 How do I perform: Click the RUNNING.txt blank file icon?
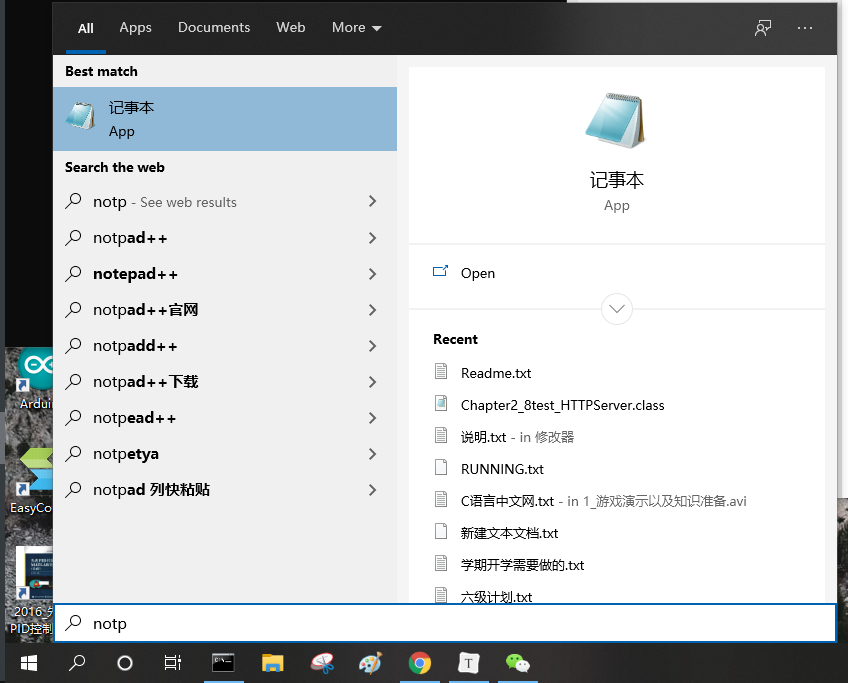pyautogui.click(x=441, y=467)
